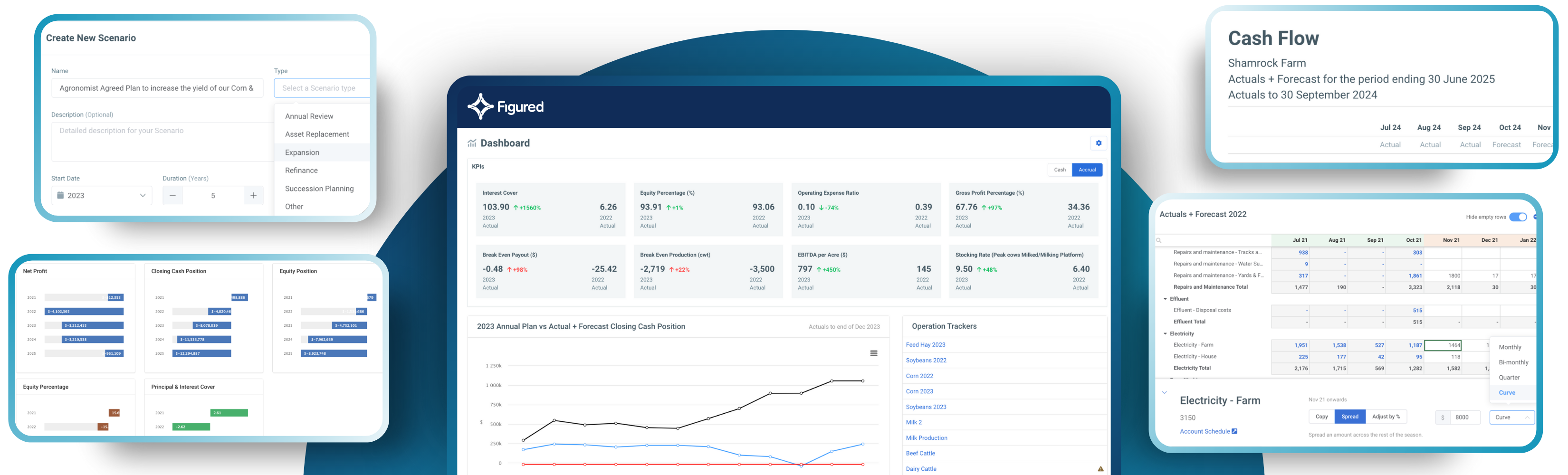Open the Select a Scenario type dropdown

(x=322, y=87)
